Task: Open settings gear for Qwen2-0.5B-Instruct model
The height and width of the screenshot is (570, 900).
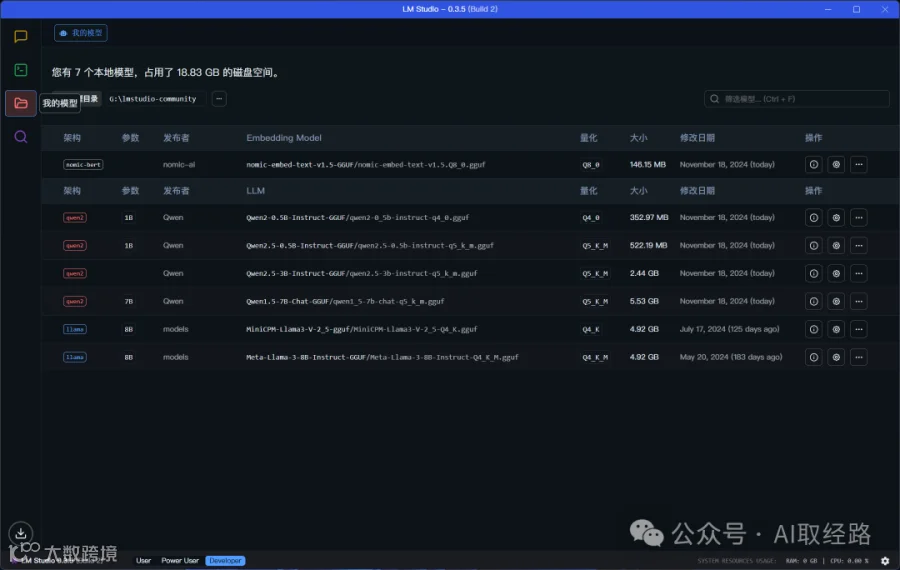Action: tap(836, 218)
